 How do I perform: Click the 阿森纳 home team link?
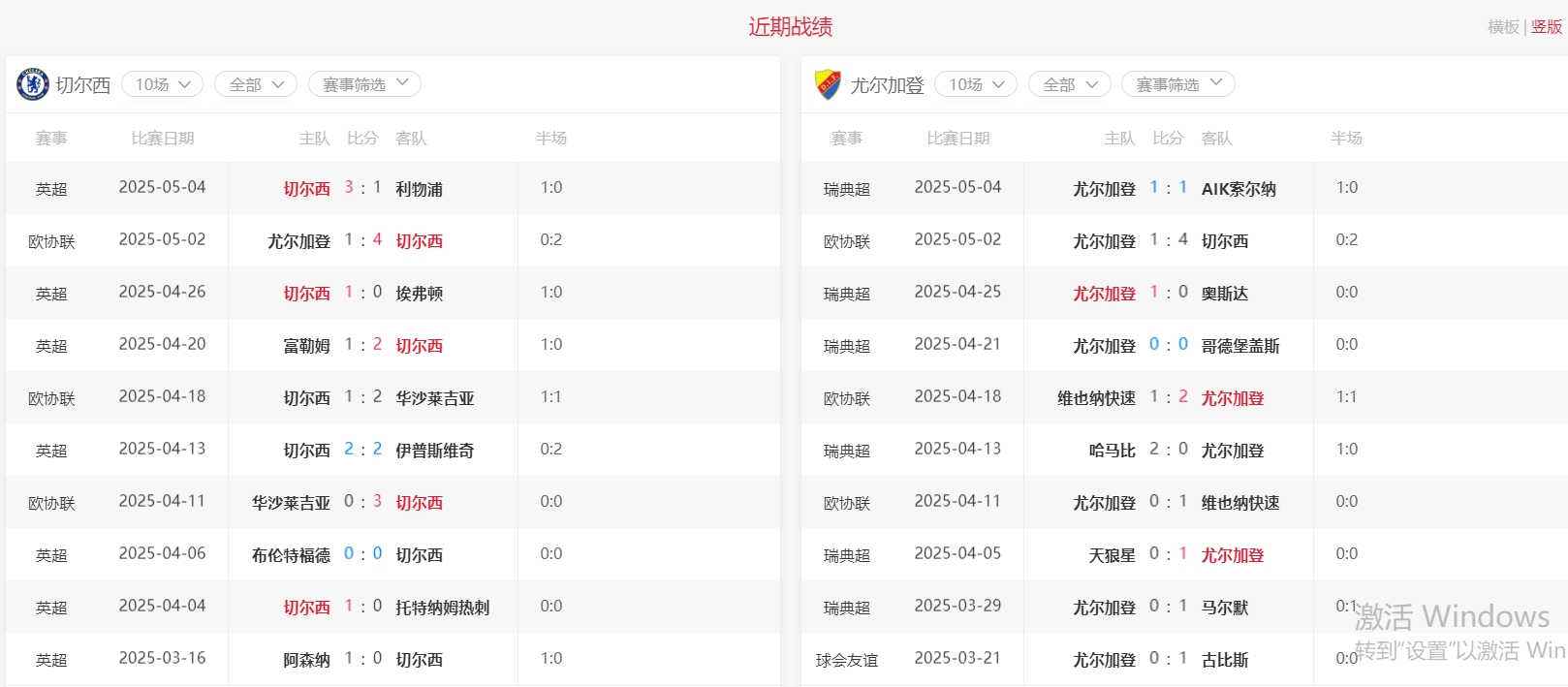pos(306,660)
